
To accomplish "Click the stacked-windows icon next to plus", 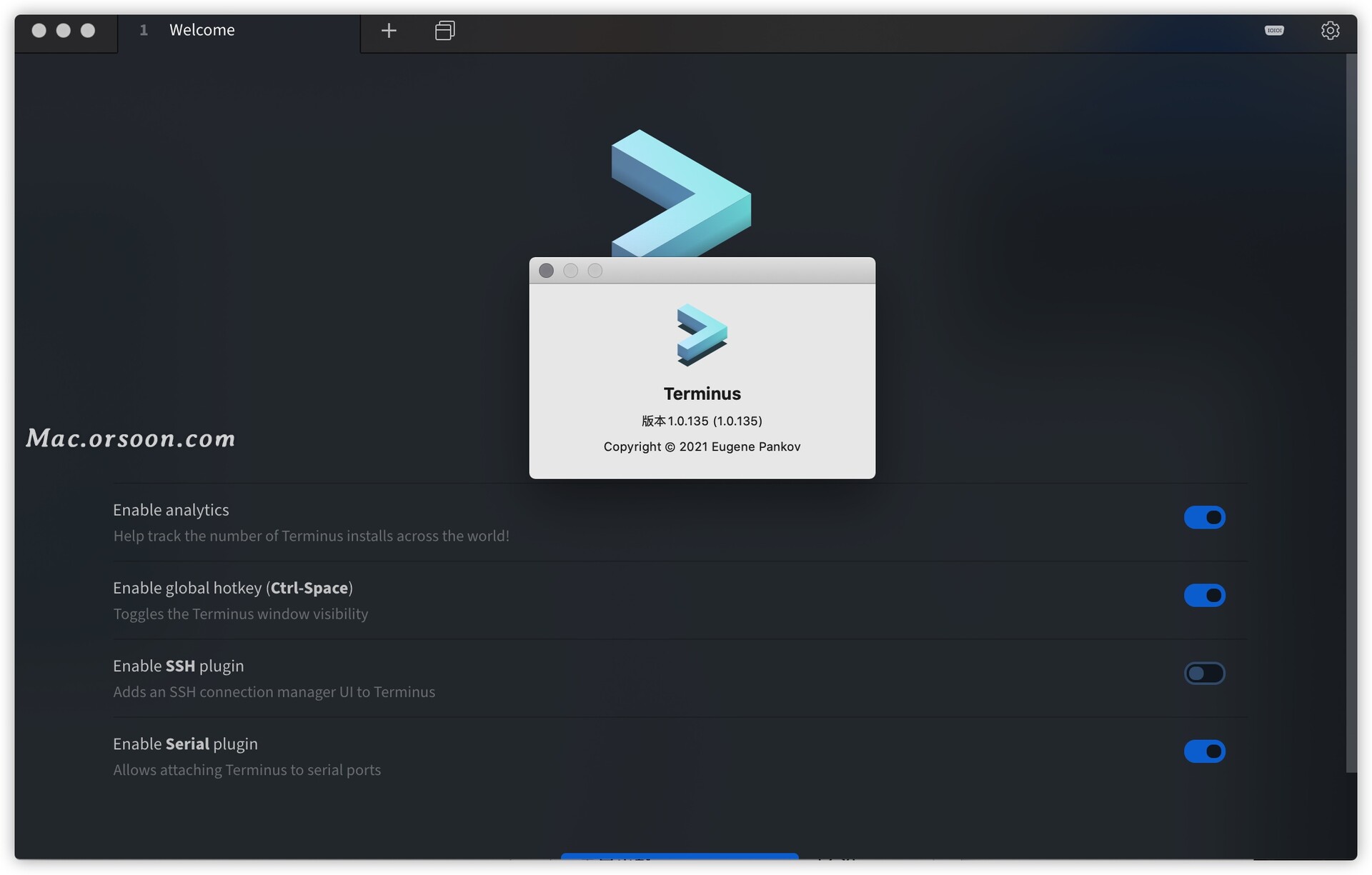I will [x=444, y=30].
